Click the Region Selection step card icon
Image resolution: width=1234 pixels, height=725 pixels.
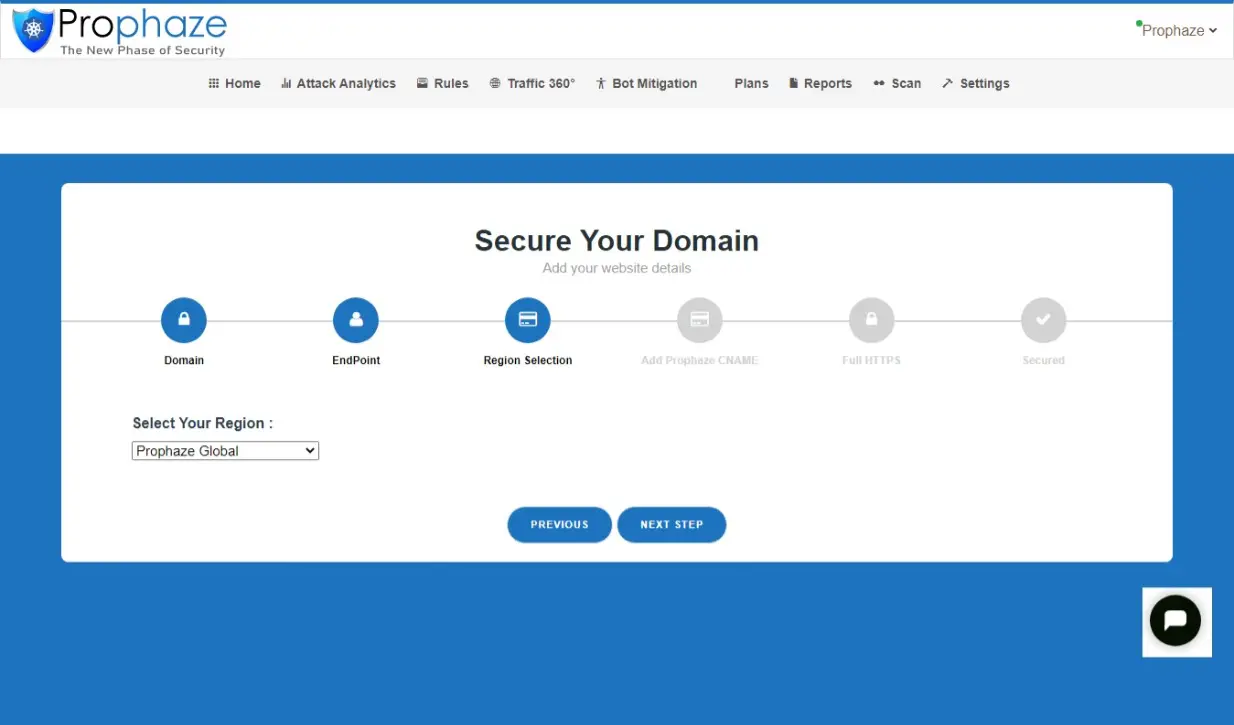528,320
